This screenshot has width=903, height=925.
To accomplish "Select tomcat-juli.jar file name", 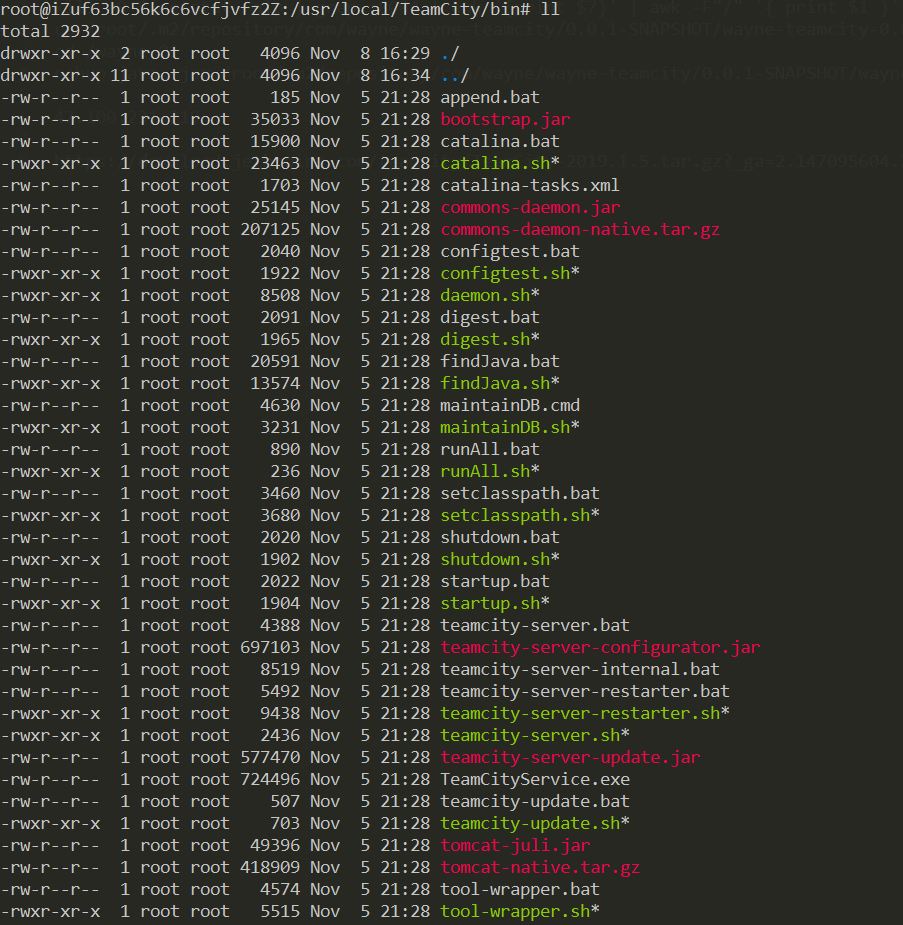I will pyautogui.click(x=515, y=846).
